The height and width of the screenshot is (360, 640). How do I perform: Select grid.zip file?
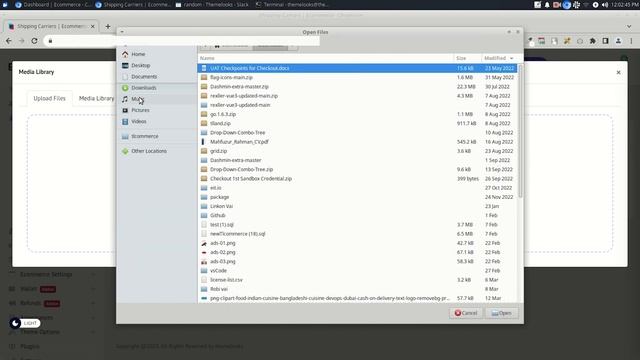(x=357, y=151)
